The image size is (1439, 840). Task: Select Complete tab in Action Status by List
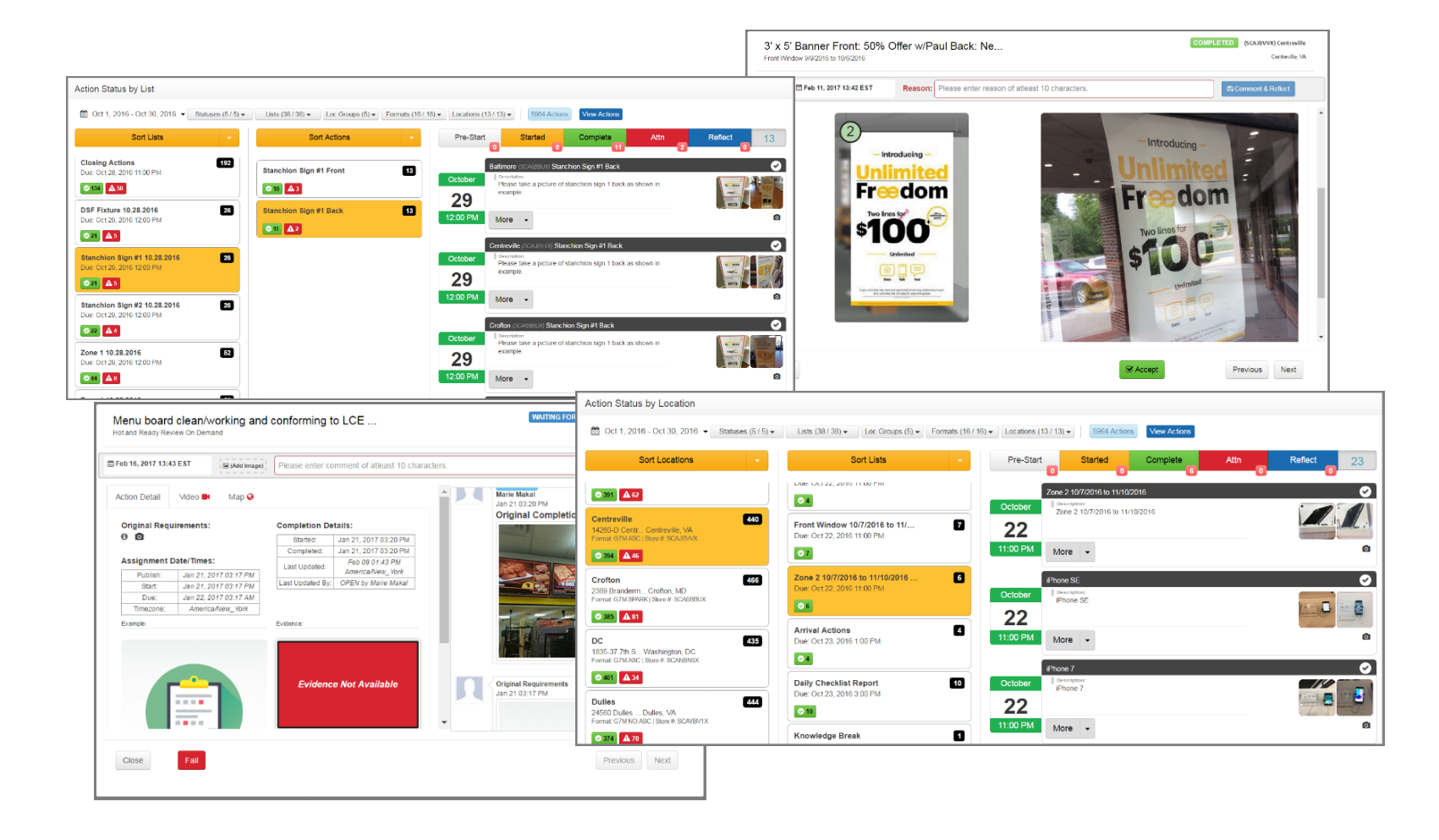(x=595, y=137)
